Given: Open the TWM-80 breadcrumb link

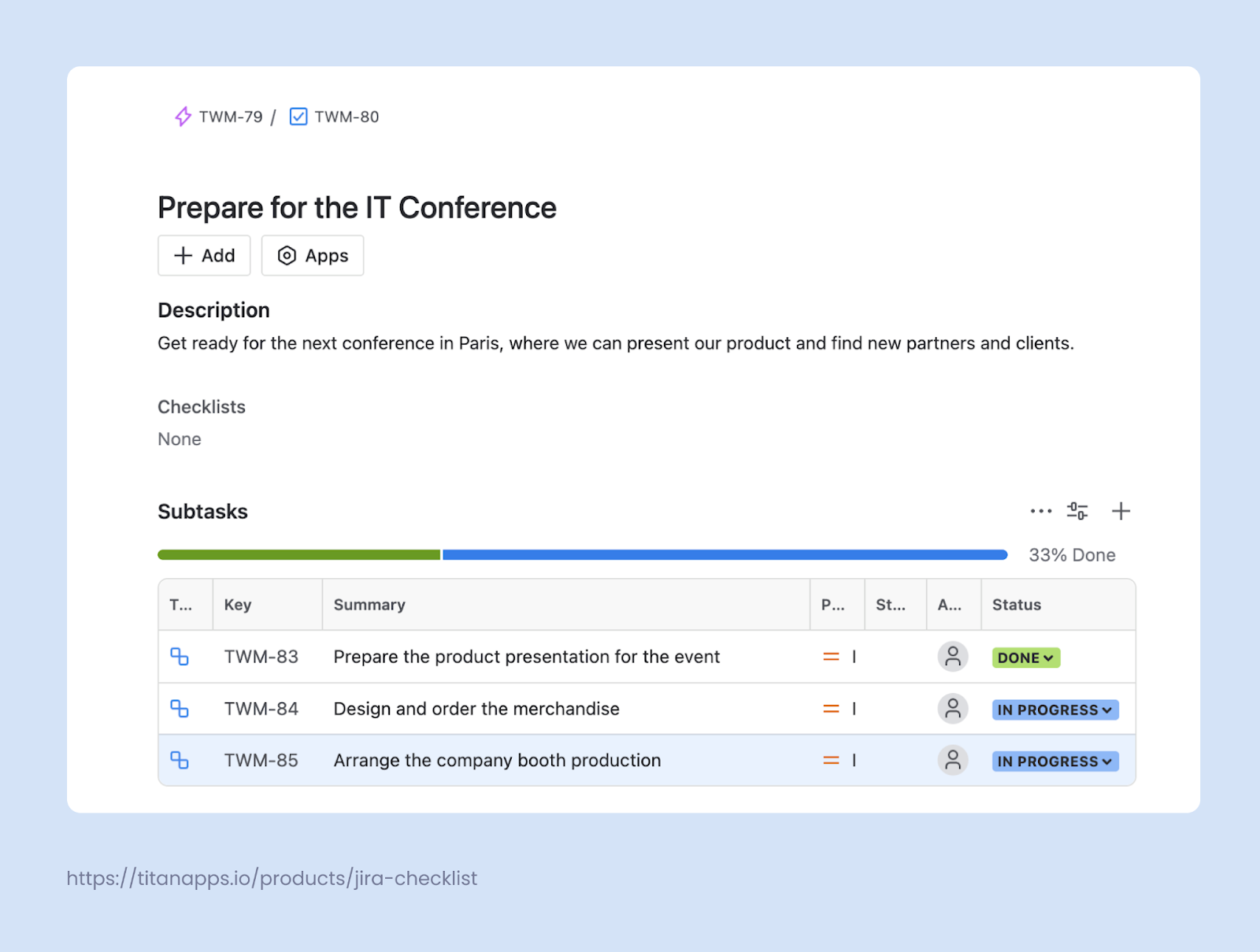Looking at the screenshot, I should [346, 117].
